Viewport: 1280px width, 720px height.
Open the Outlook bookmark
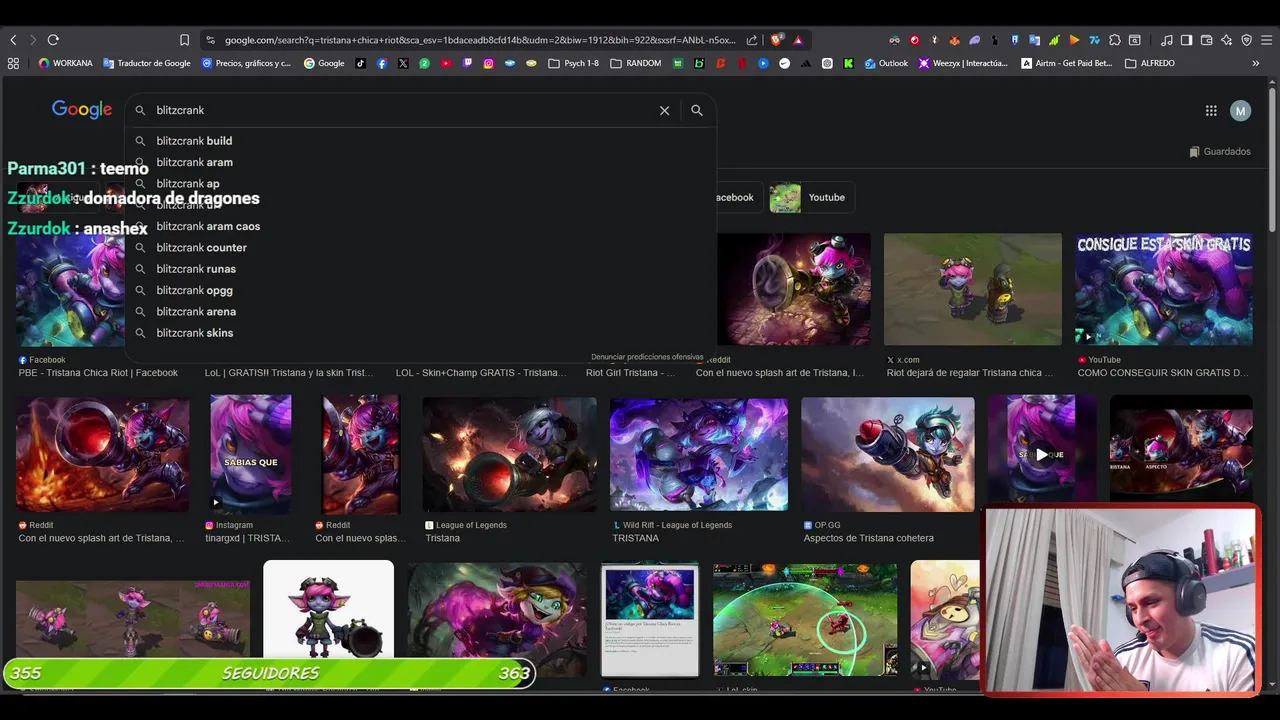(x=886, y=63)
